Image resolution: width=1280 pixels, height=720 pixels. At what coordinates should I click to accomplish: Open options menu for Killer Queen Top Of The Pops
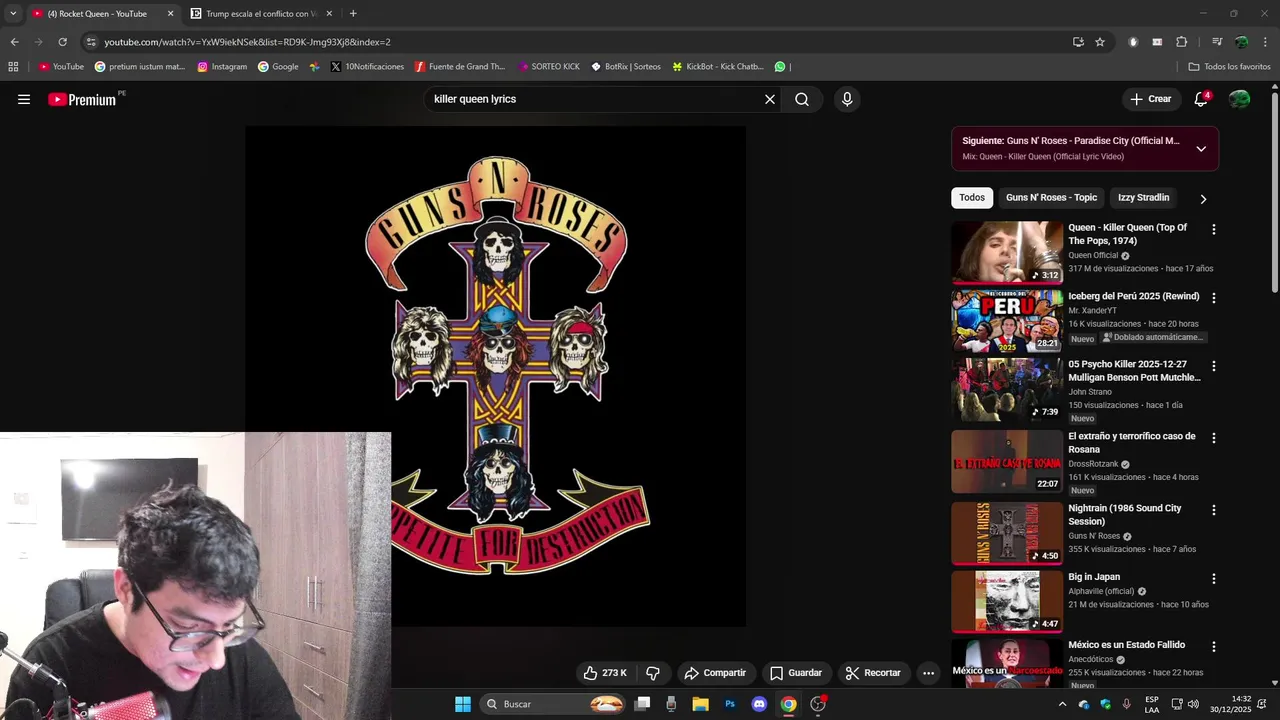point(1214,229)
